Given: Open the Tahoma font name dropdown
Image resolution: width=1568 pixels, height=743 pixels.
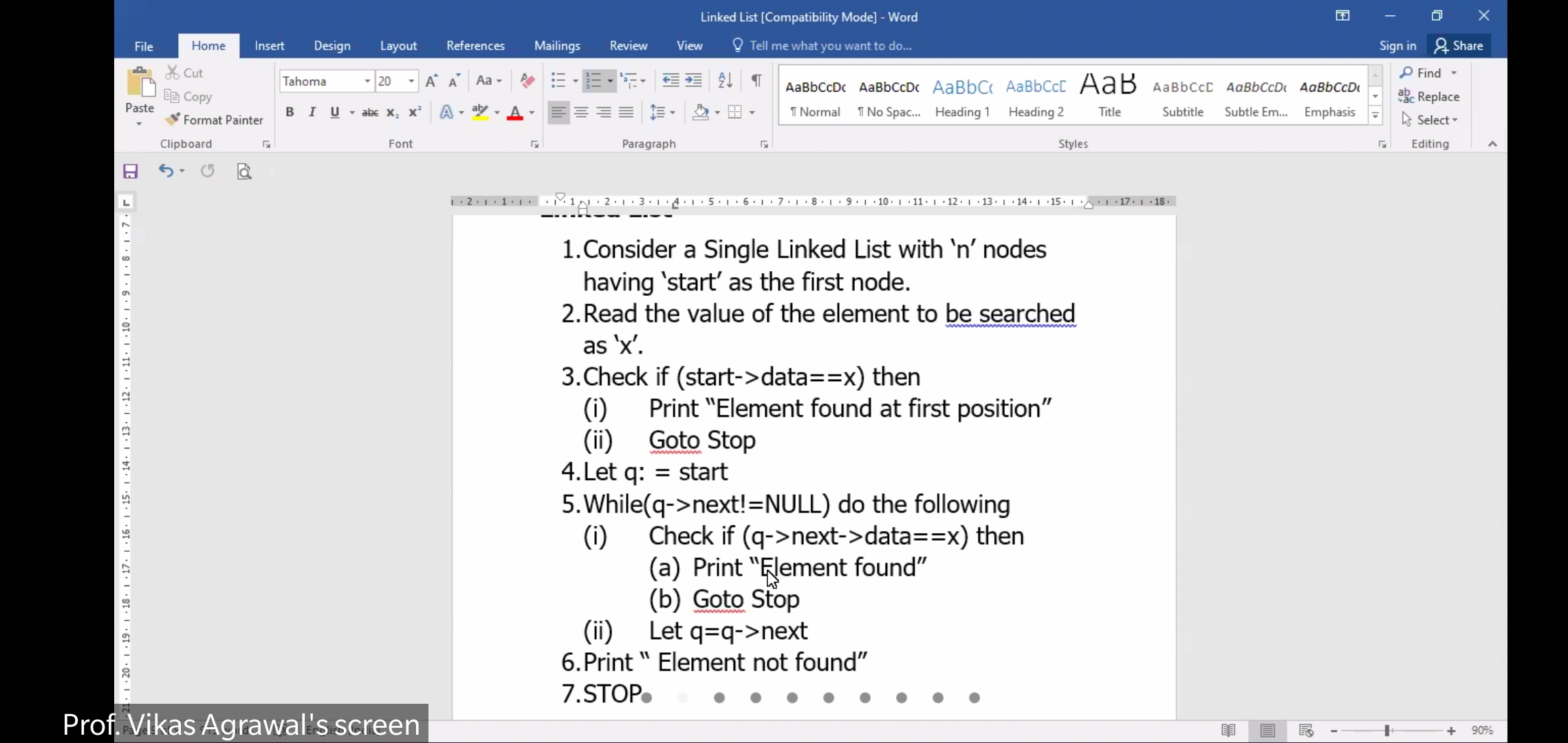Looking at the screenshot, I should (367, 81).
